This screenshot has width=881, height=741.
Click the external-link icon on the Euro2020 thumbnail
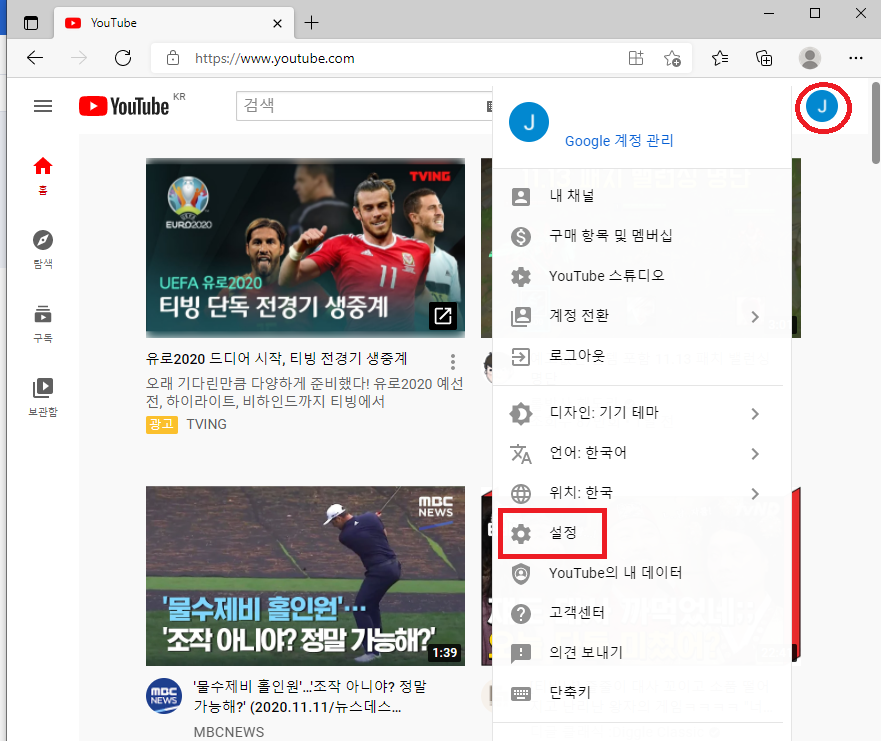[443, 316]
